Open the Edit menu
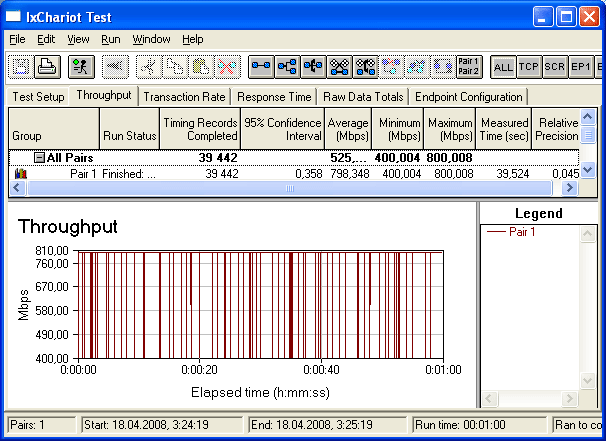Screen dimensions: 606x441 [x=46, y=39]
